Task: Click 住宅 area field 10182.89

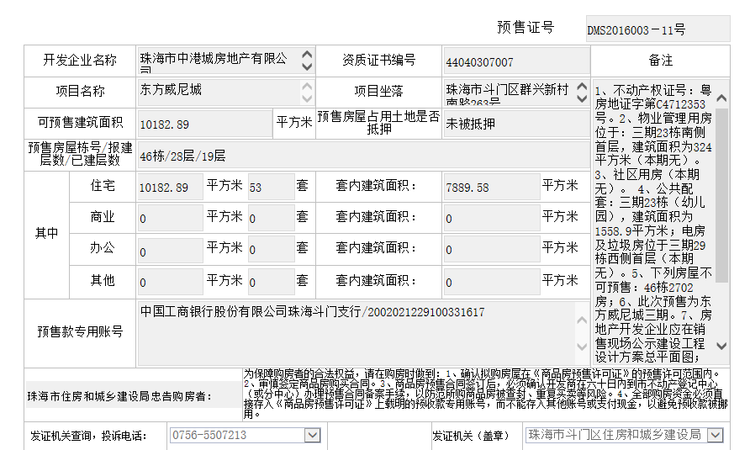Action: pos(170,187)
